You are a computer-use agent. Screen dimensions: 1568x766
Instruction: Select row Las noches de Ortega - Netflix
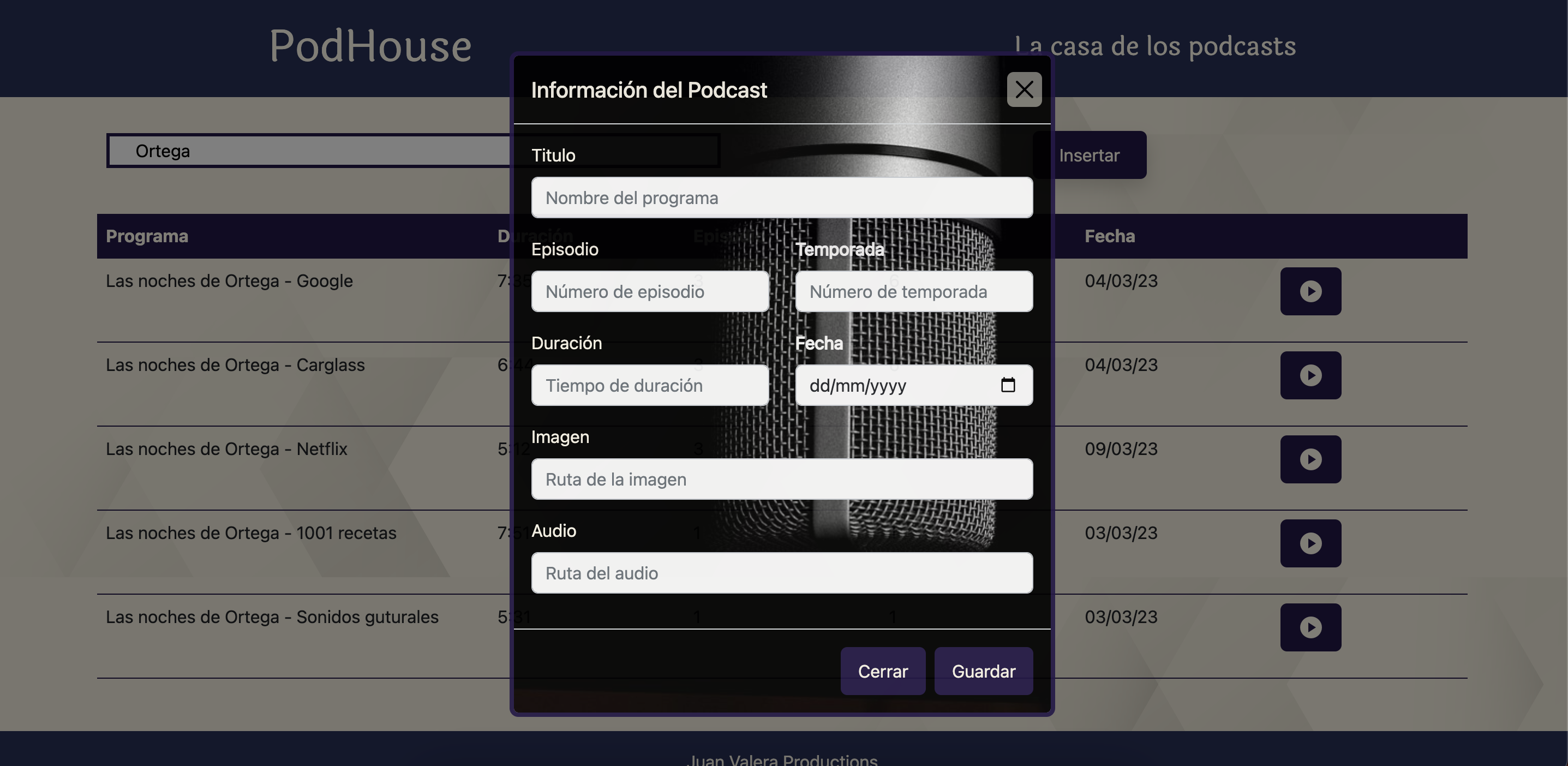pyautogui.click(x=782, y=468)
